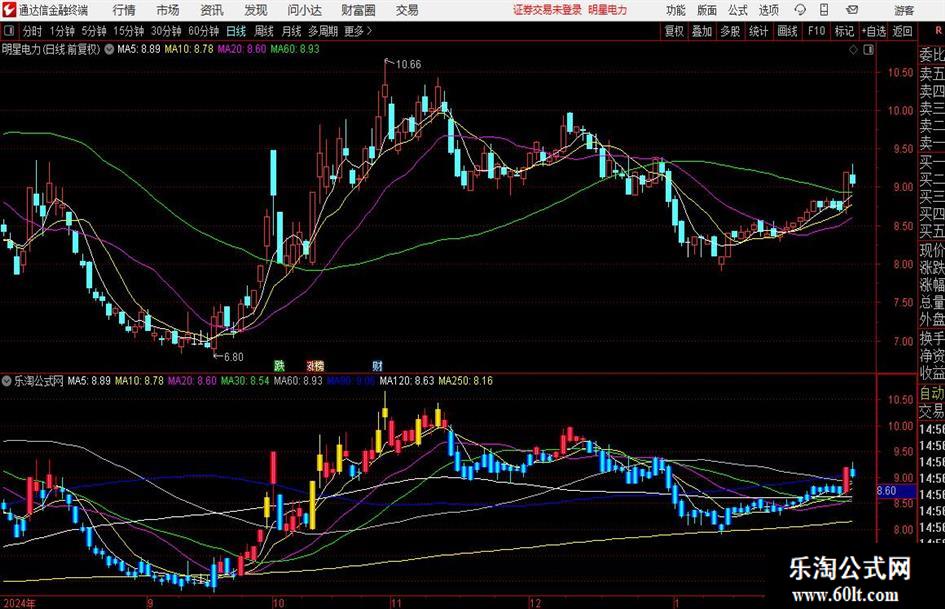The height and width of the screenshot is (609, 945).
Task: Switch to 月线 monthly period
Action: 291,31
